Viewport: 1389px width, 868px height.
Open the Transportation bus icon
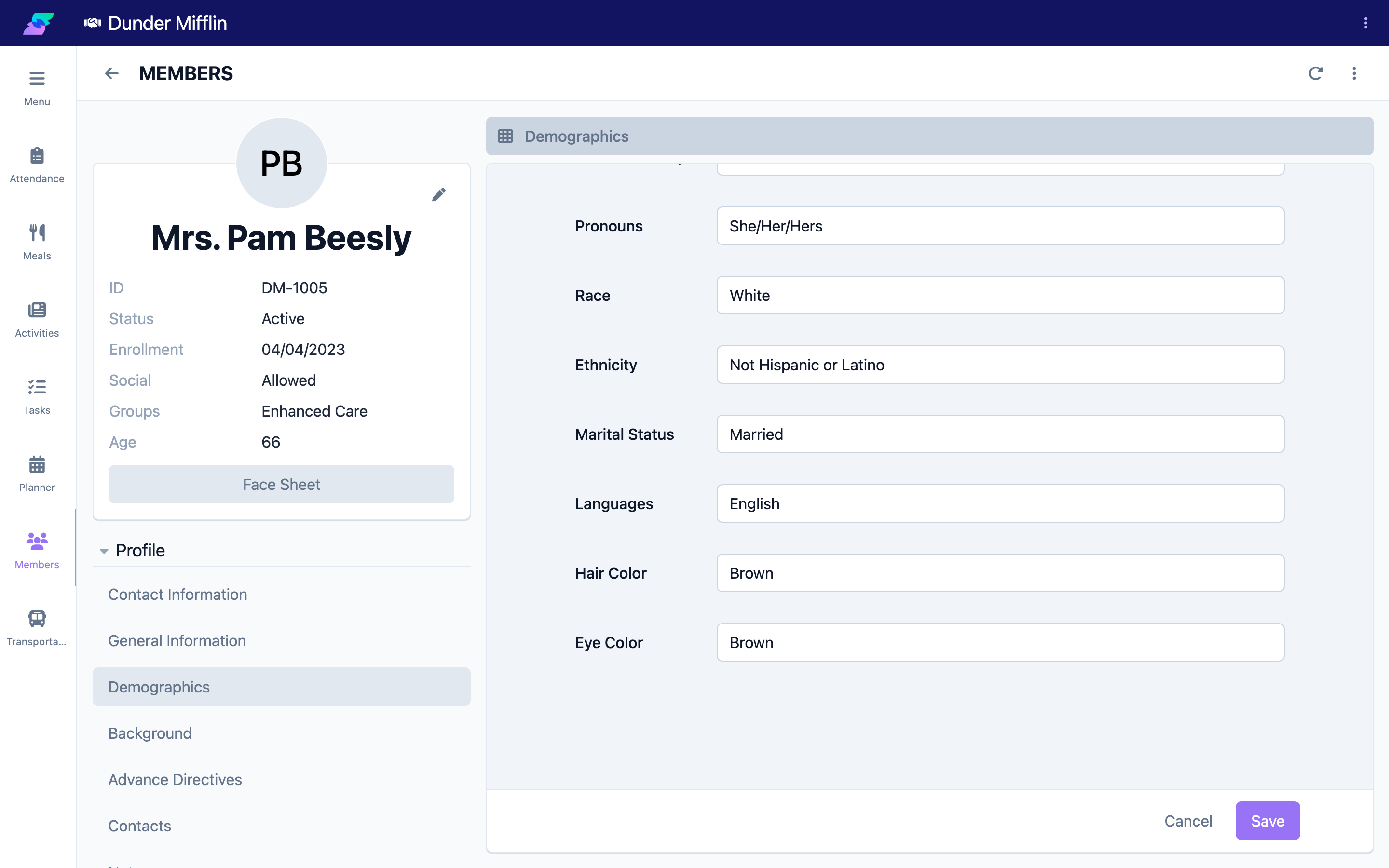(37, 618)
